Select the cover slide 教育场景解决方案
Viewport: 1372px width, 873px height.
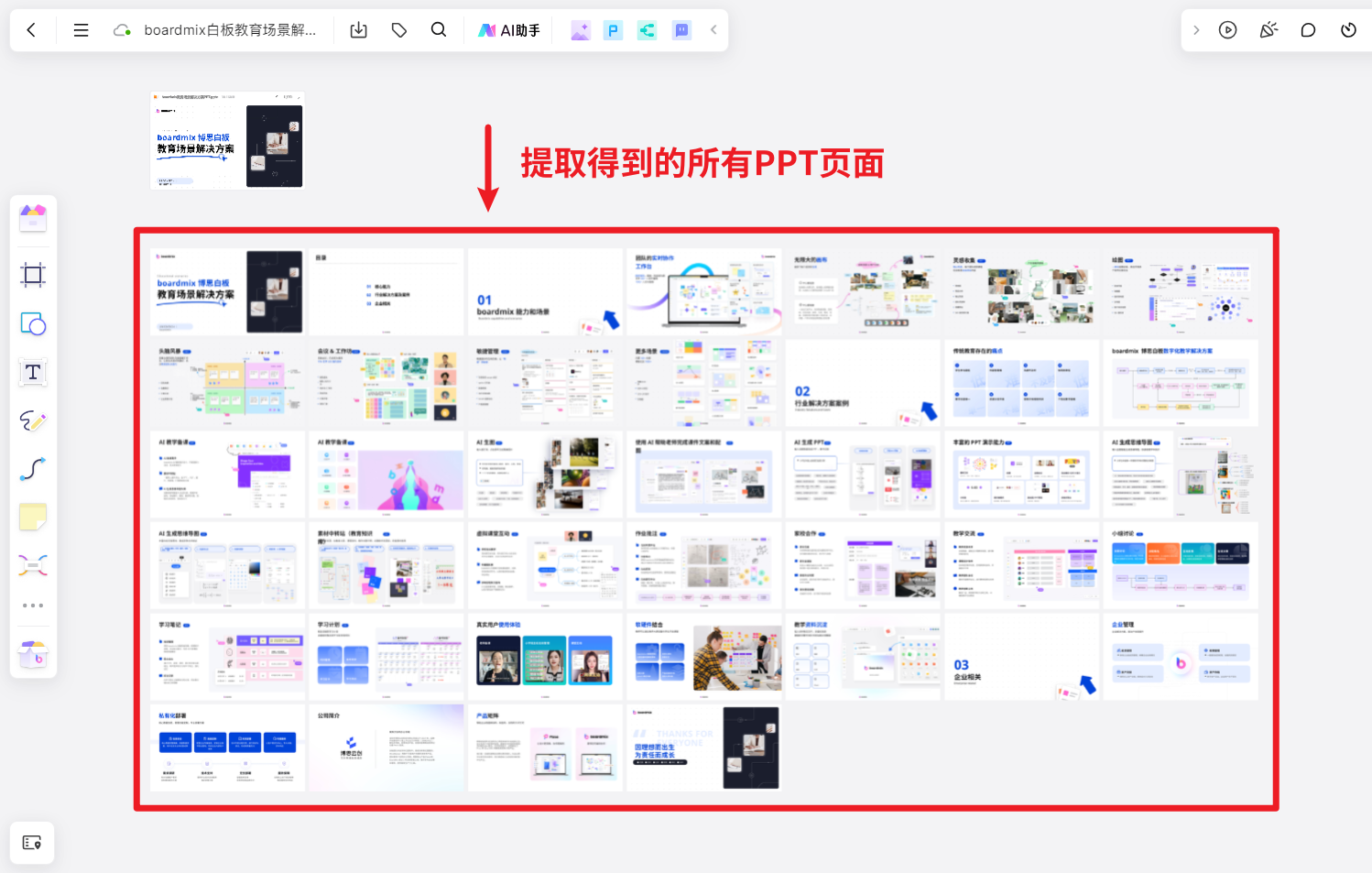(228, 291)
